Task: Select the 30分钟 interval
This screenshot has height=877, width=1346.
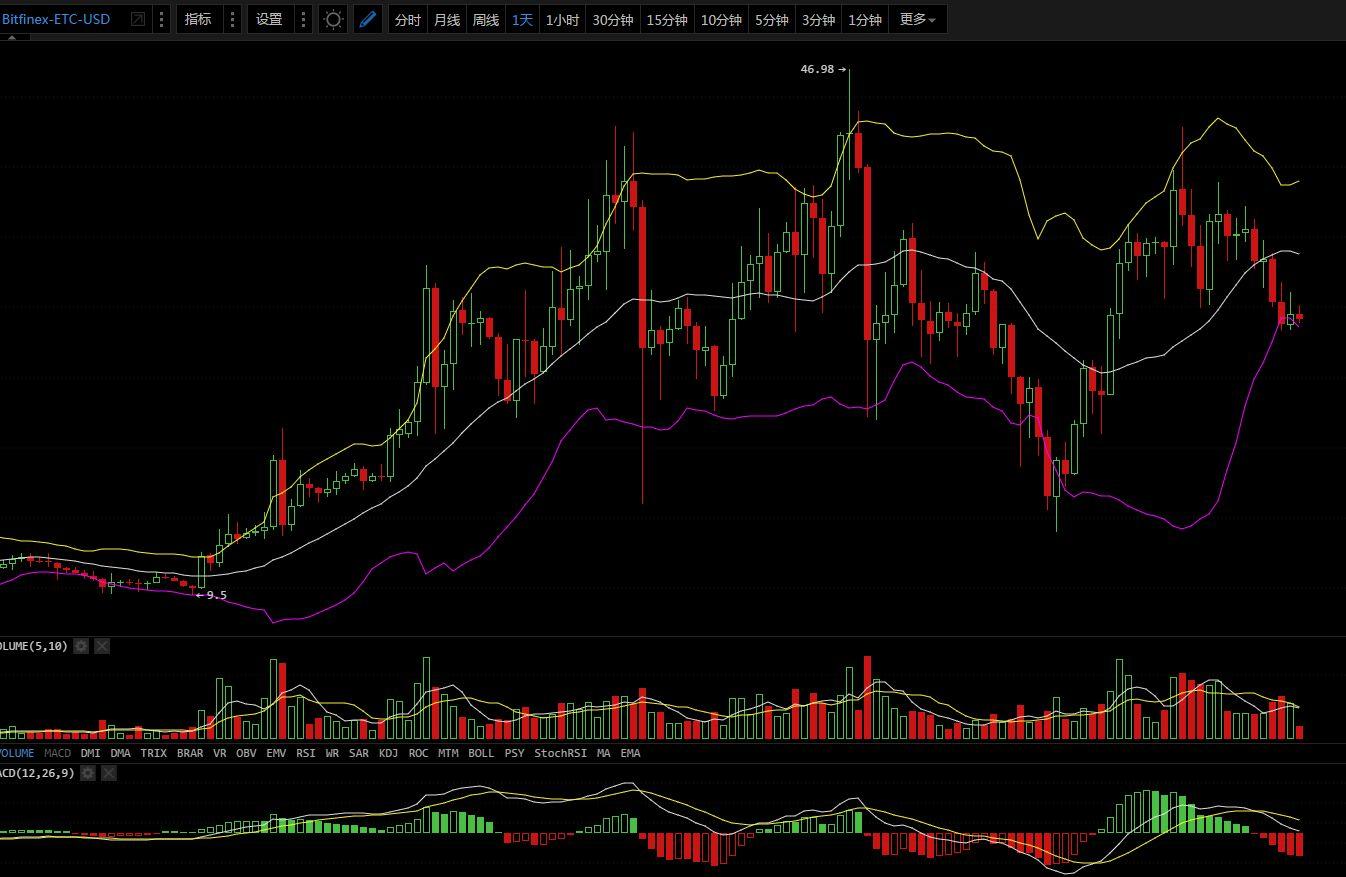Action: click(x=613, y=20)
